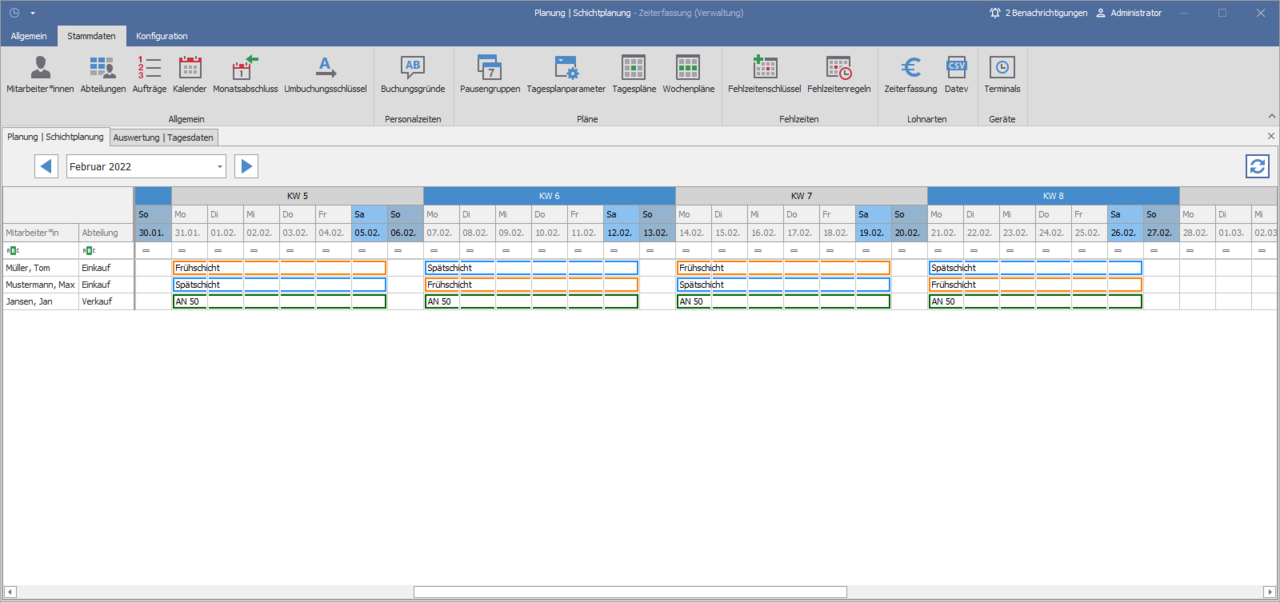The image size is (1280, 602).
Task: Select Mustermann's Spätschicht bar in KW 5
Action: 279,285
